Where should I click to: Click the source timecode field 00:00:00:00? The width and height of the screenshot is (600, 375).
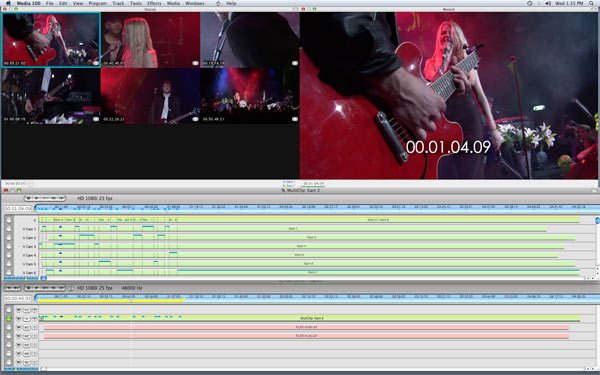click(x=15, y=184)
